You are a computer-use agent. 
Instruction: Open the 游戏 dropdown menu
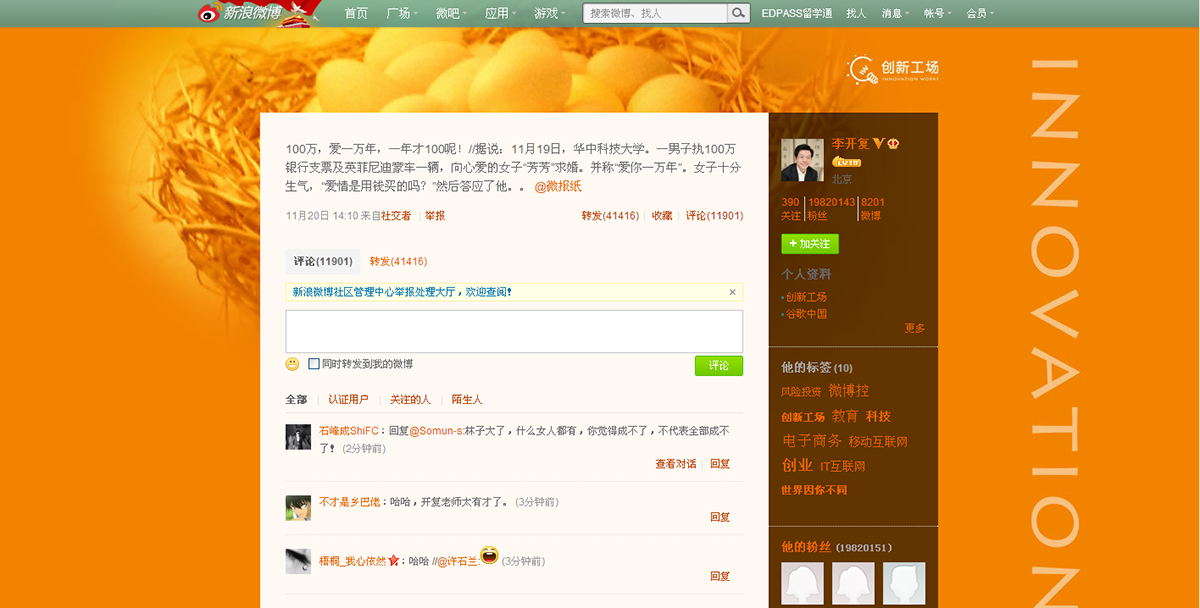(550, 13)
